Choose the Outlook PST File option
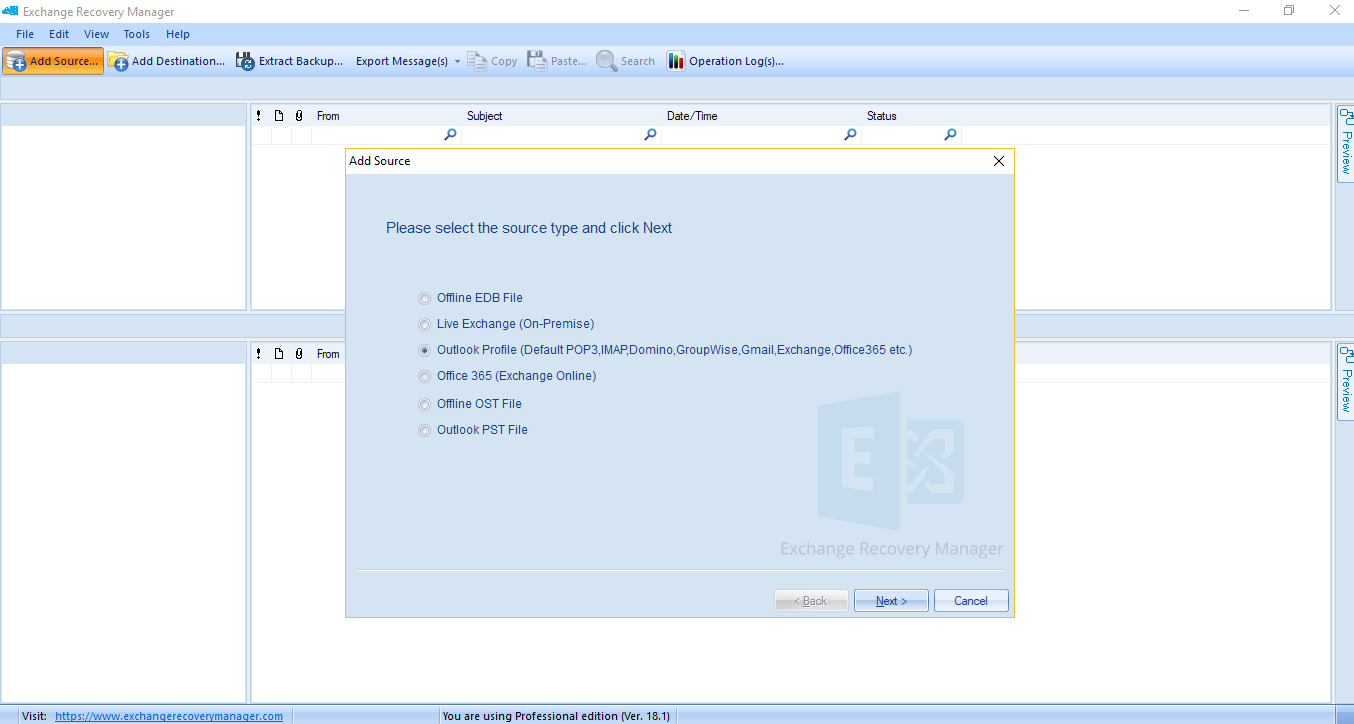 (x=425, y=430)
